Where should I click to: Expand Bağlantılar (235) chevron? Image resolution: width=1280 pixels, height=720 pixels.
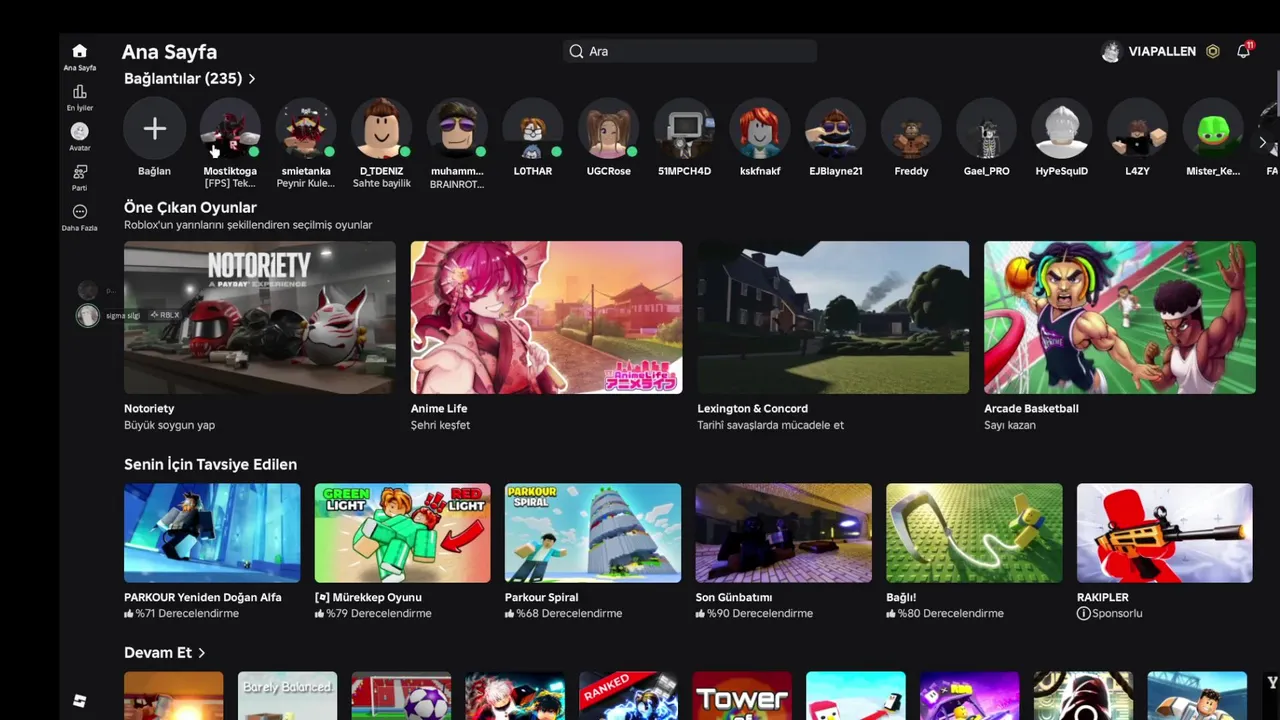pyautogui.click(x=252, y=78)
